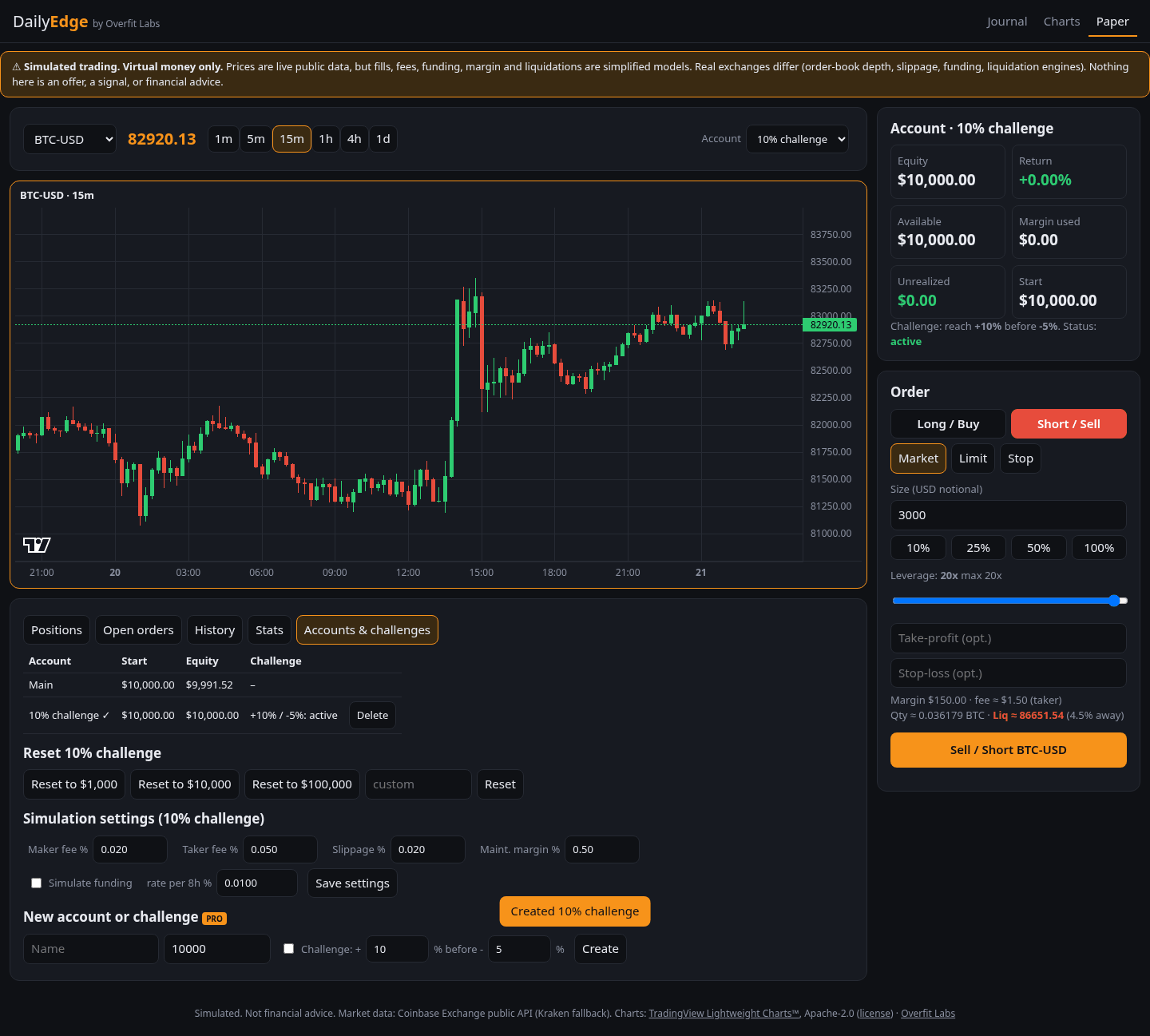Click the Take-profit input field
The width and height of the screenshot is (1150, 1036).
(1009, 638)
